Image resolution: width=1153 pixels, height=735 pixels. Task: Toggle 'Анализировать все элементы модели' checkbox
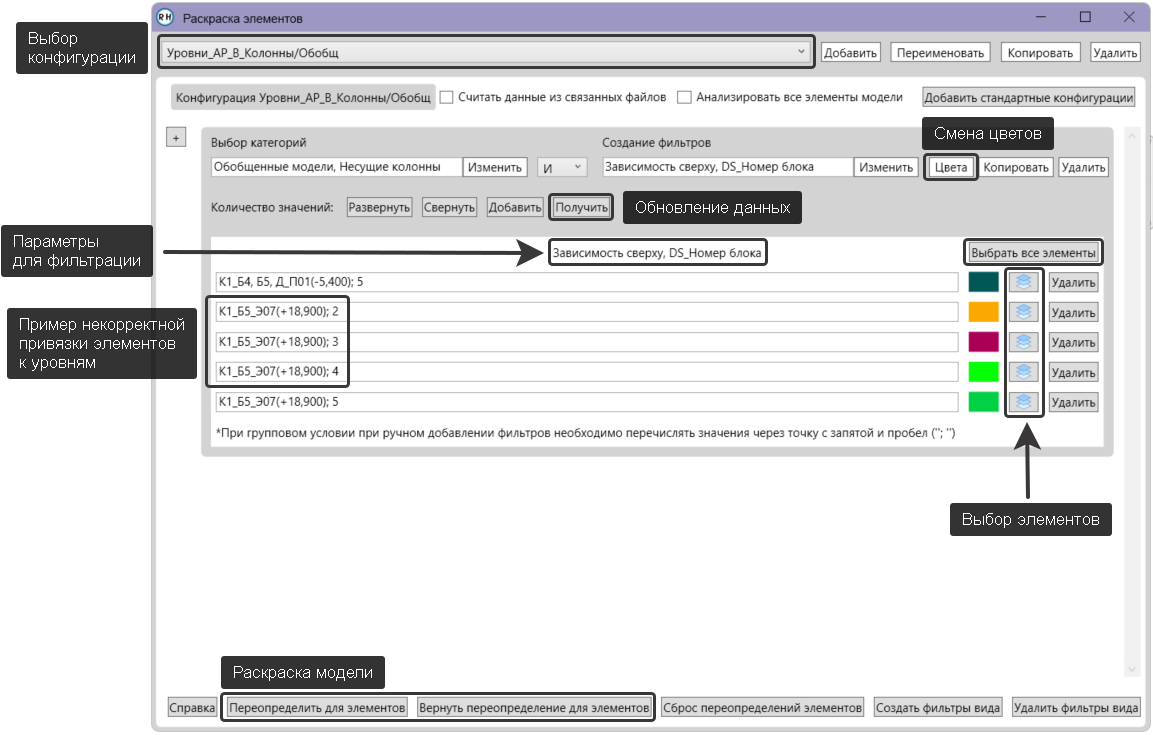click(x=685, y=97)
